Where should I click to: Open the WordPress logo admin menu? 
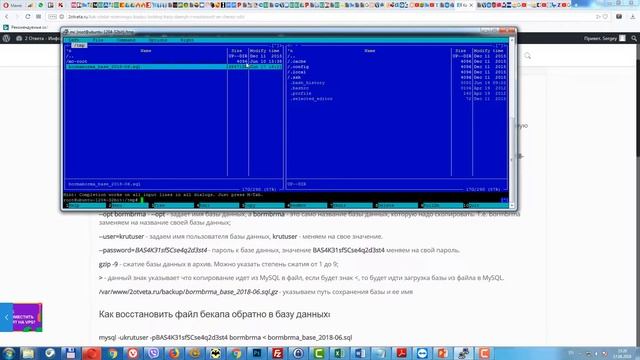[x=6, y=38]
